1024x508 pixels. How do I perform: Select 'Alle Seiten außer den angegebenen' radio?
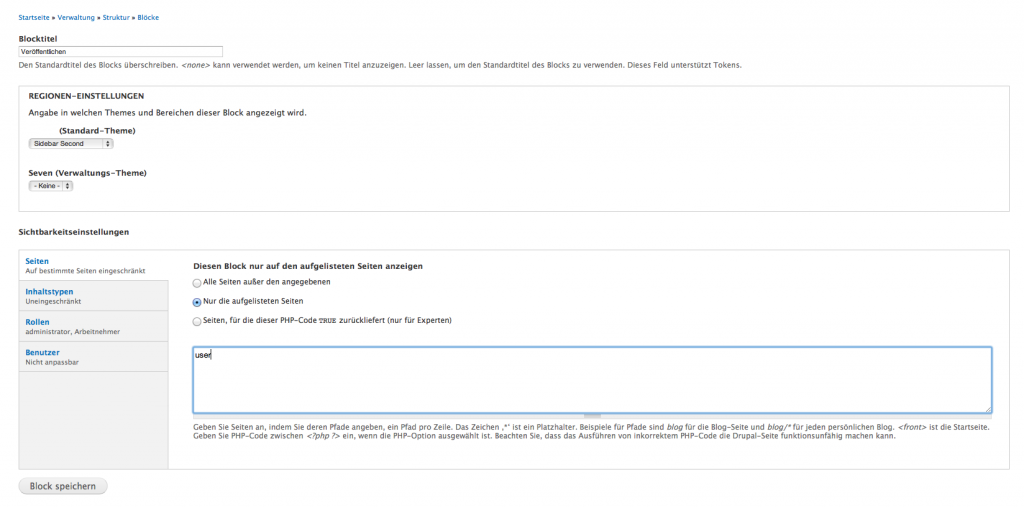(197, 282)
